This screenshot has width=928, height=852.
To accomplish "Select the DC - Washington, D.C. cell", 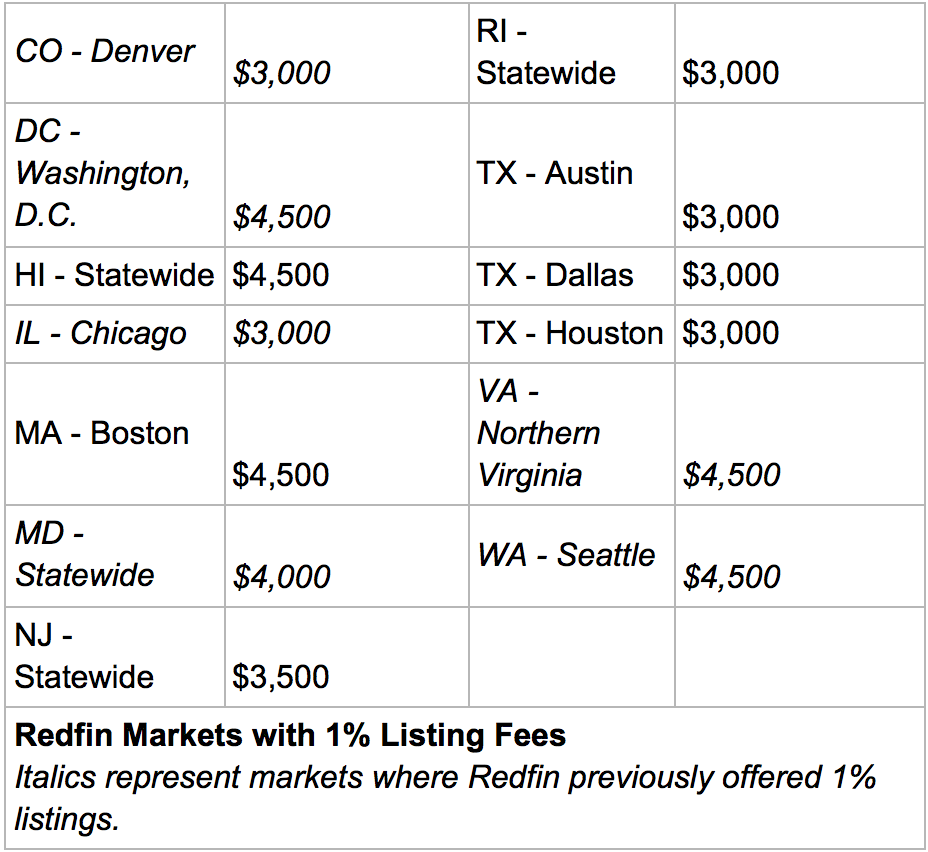I will tap(103, 173).
